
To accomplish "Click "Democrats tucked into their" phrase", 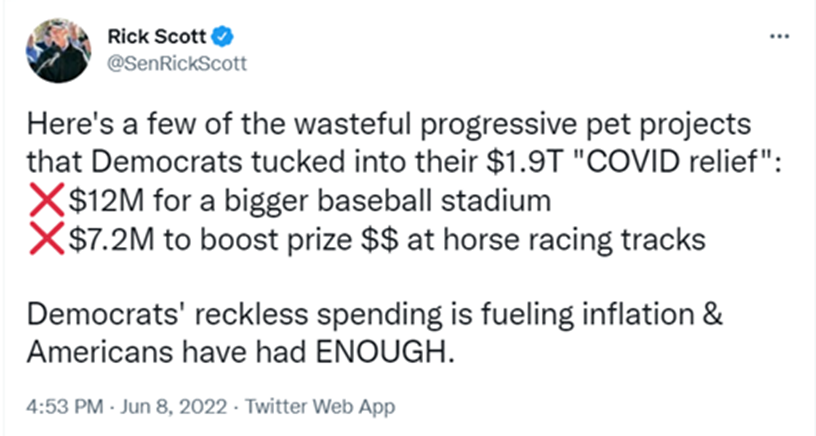I will pyautogui.click(x=288, y=163).
